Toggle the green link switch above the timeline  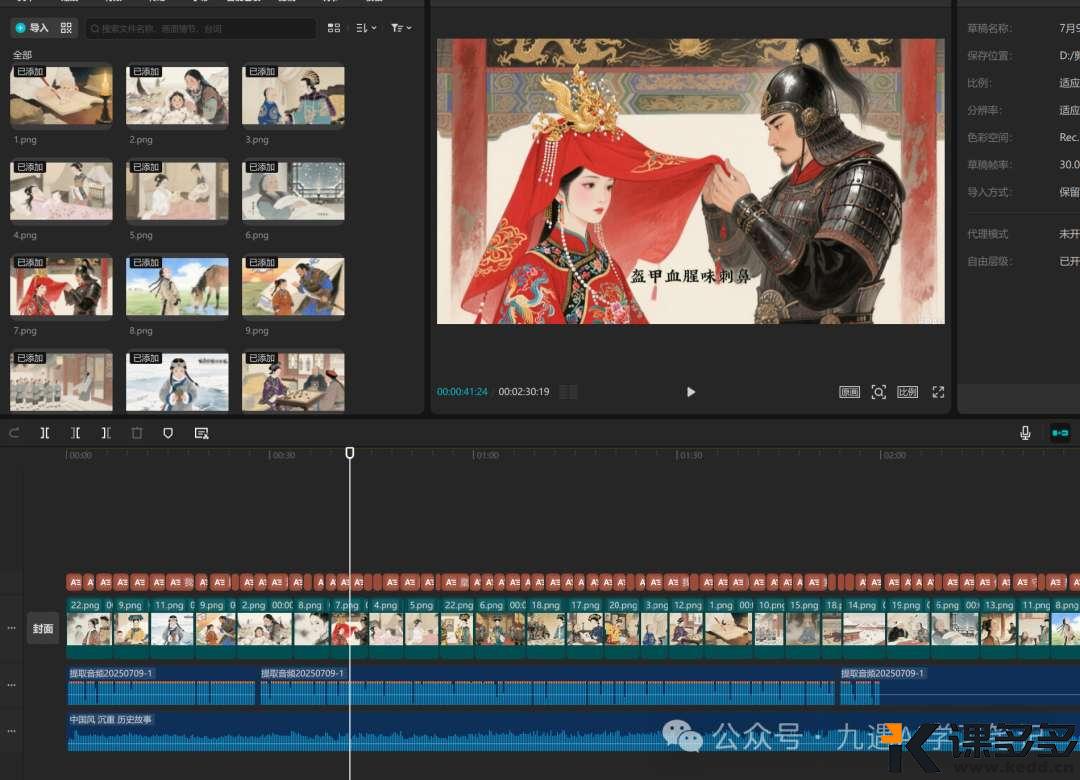(x=1060, y=433)
